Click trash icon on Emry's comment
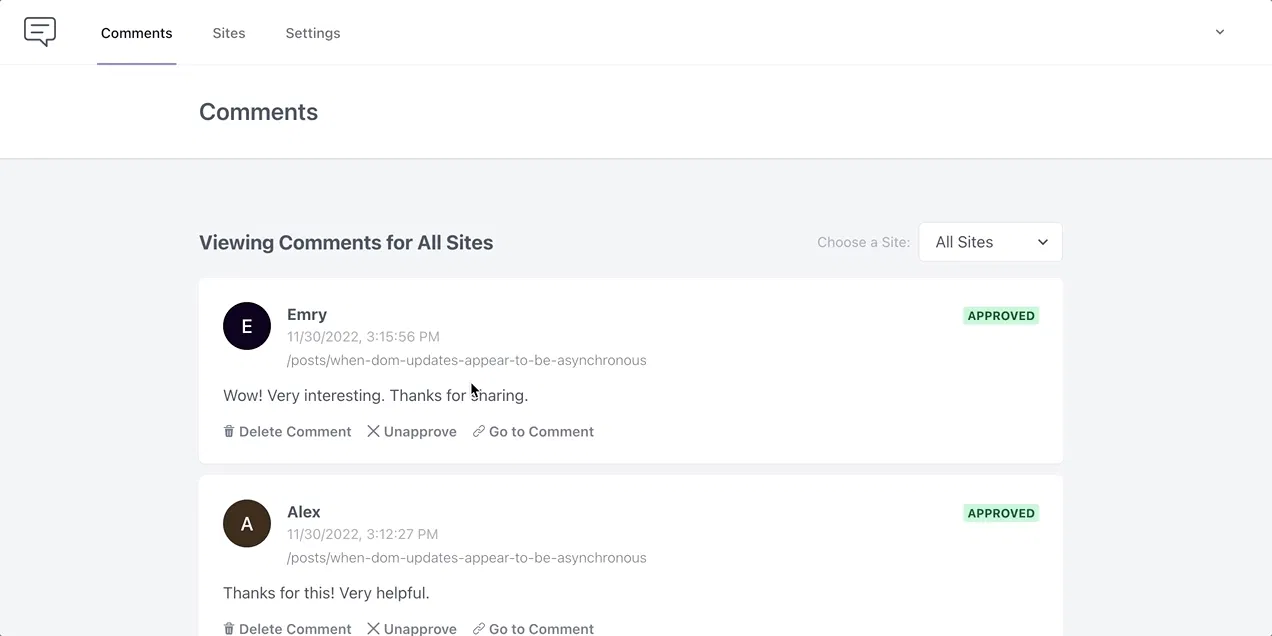This screenshot has width=1272, height=636. coord(229,432)
